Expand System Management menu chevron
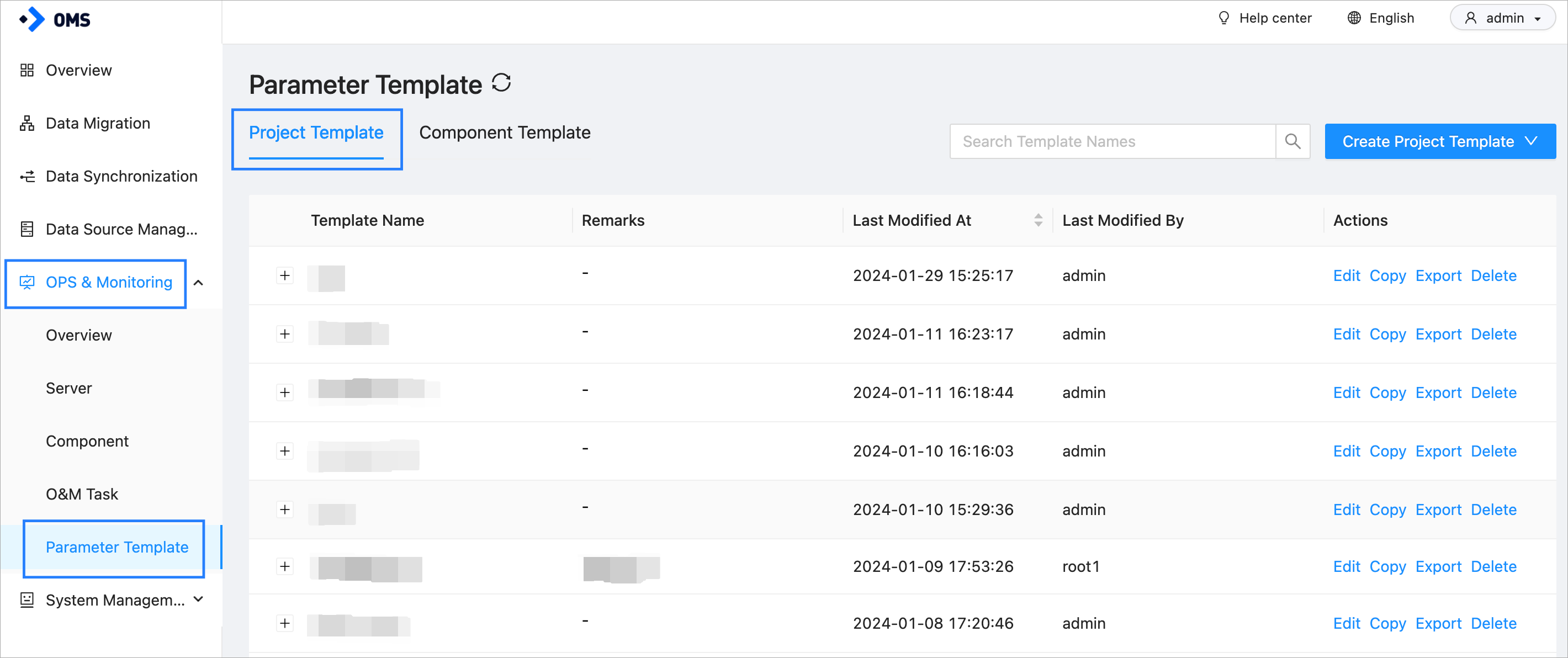 click(198, 599)
